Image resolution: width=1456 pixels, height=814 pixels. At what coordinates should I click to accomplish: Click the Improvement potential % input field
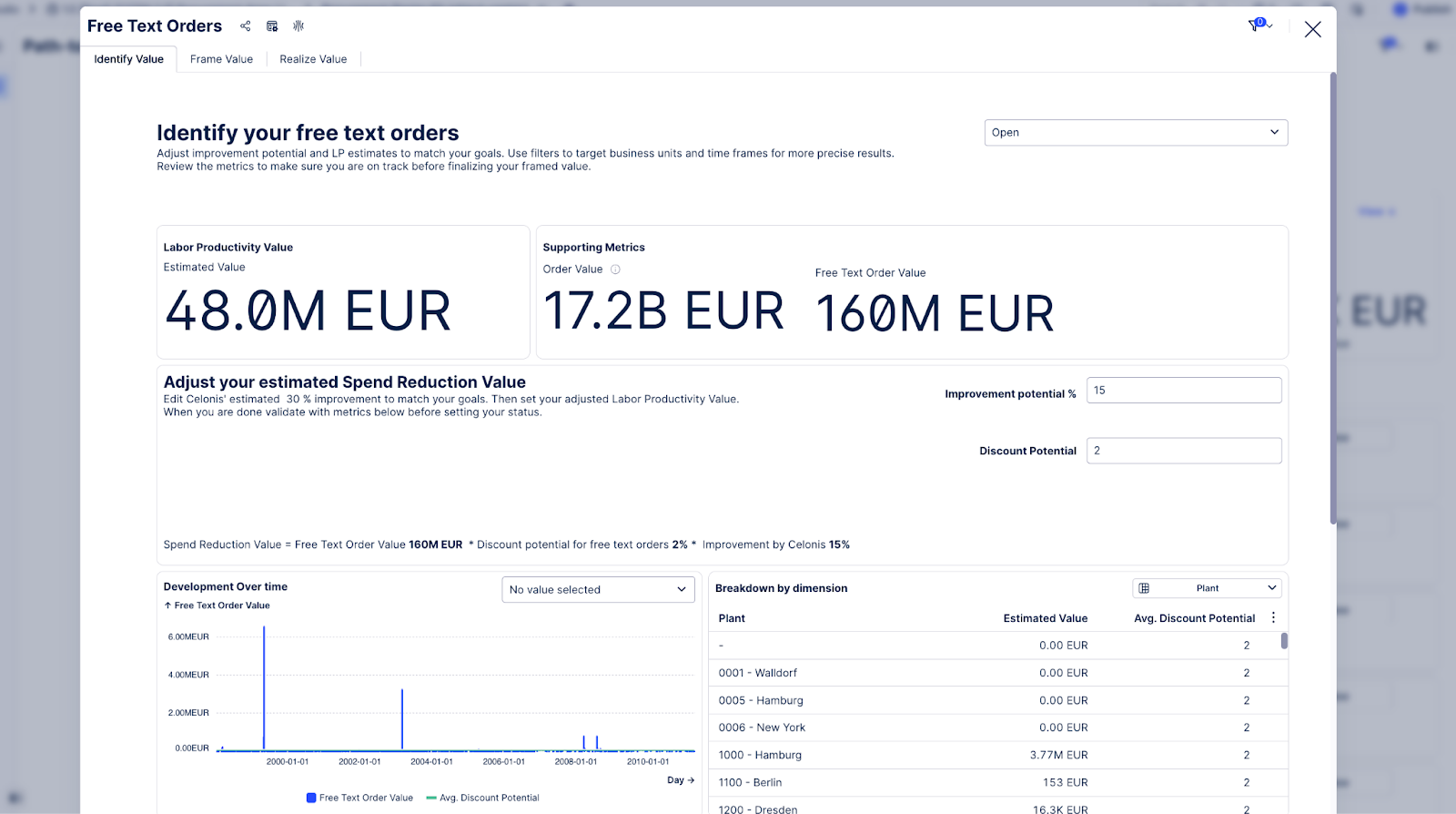pyautogui.click(x=1183, y=391)
